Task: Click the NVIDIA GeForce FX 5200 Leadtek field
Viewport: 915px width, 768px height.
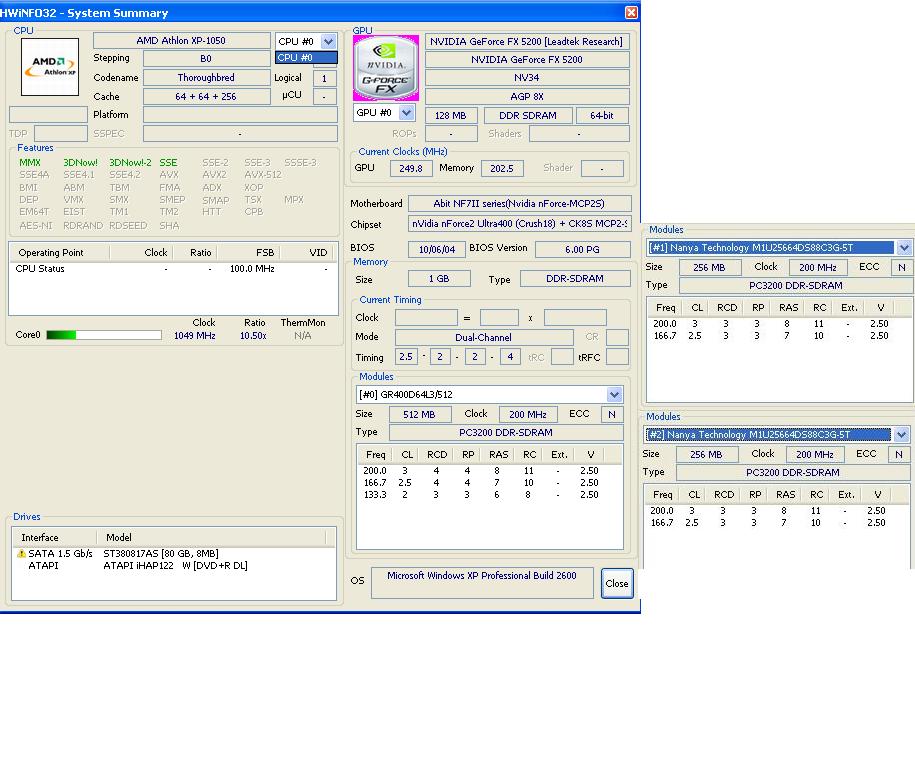Action: click(527, 41)
